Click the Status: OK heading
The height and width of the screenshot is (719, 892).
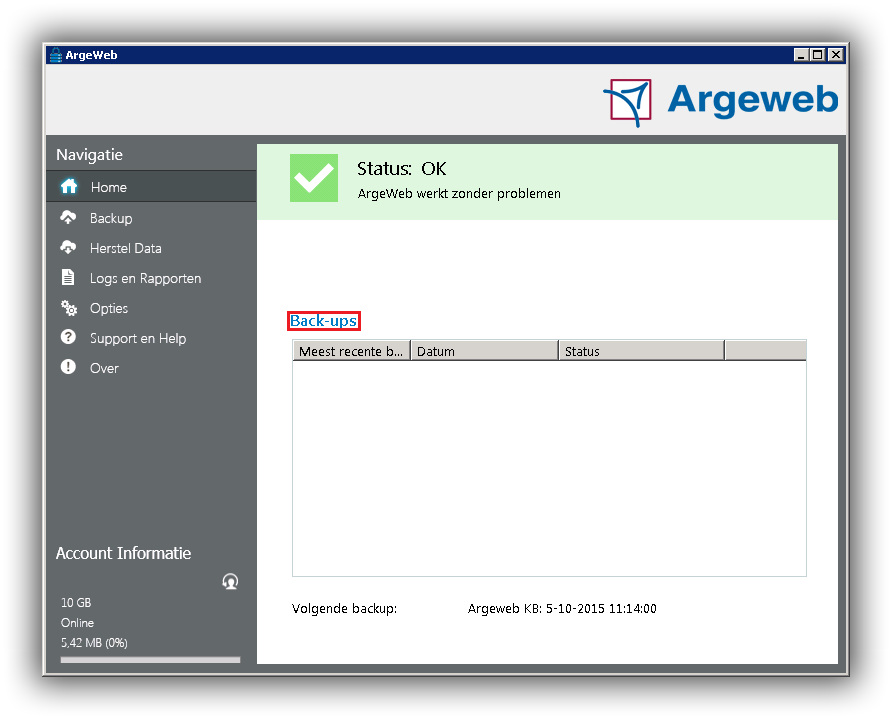(402, 168)
